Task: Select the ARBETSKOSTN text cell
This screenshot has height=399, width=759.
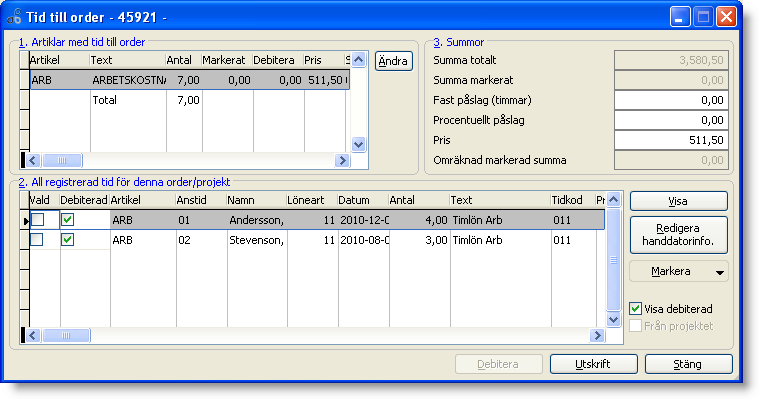Action: (128, 80)
